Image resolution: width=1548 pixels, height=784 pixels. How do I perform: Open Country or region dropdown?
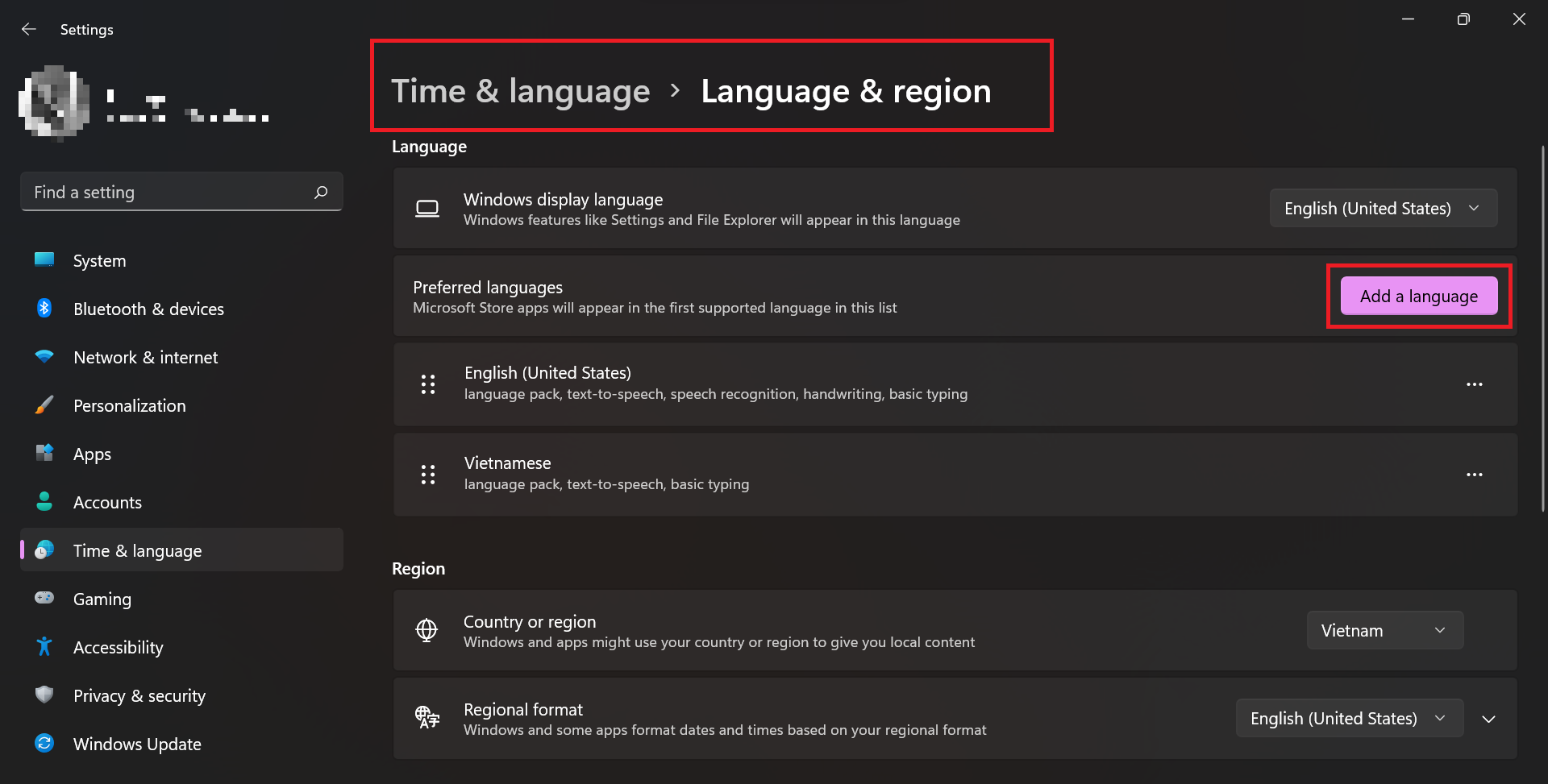1385,630
